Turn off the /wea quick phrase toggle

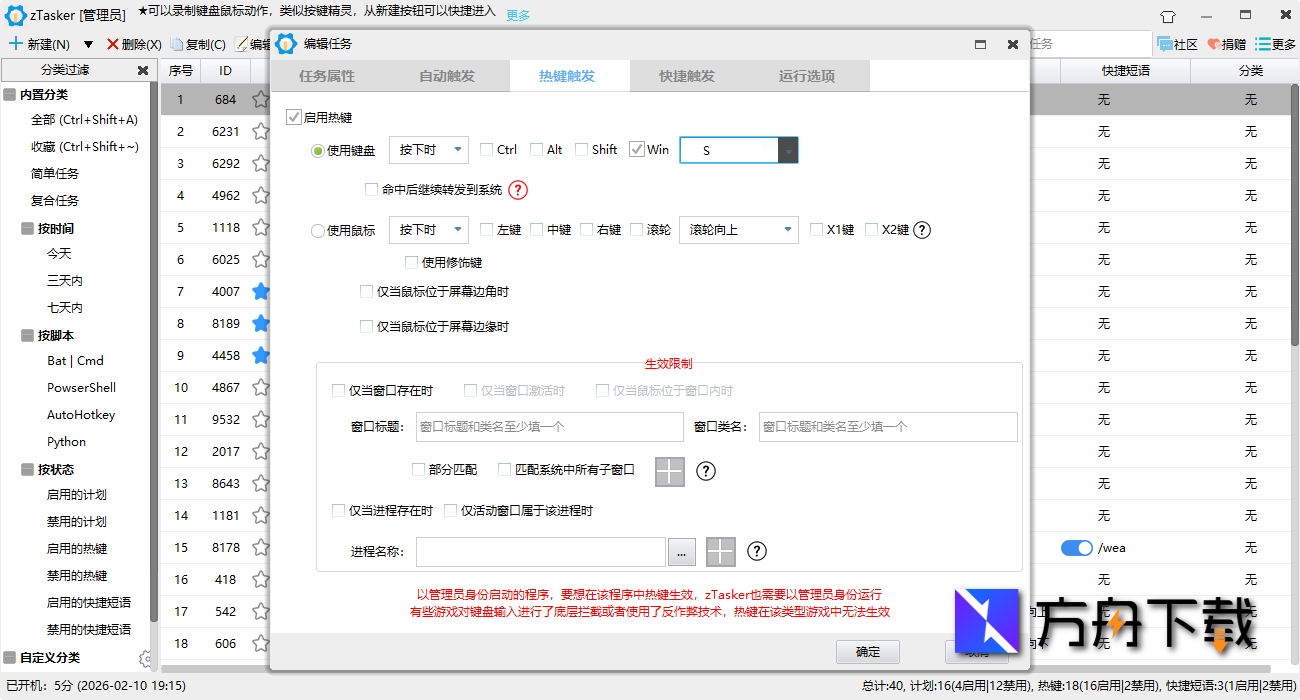click(x=1078, y=548)
